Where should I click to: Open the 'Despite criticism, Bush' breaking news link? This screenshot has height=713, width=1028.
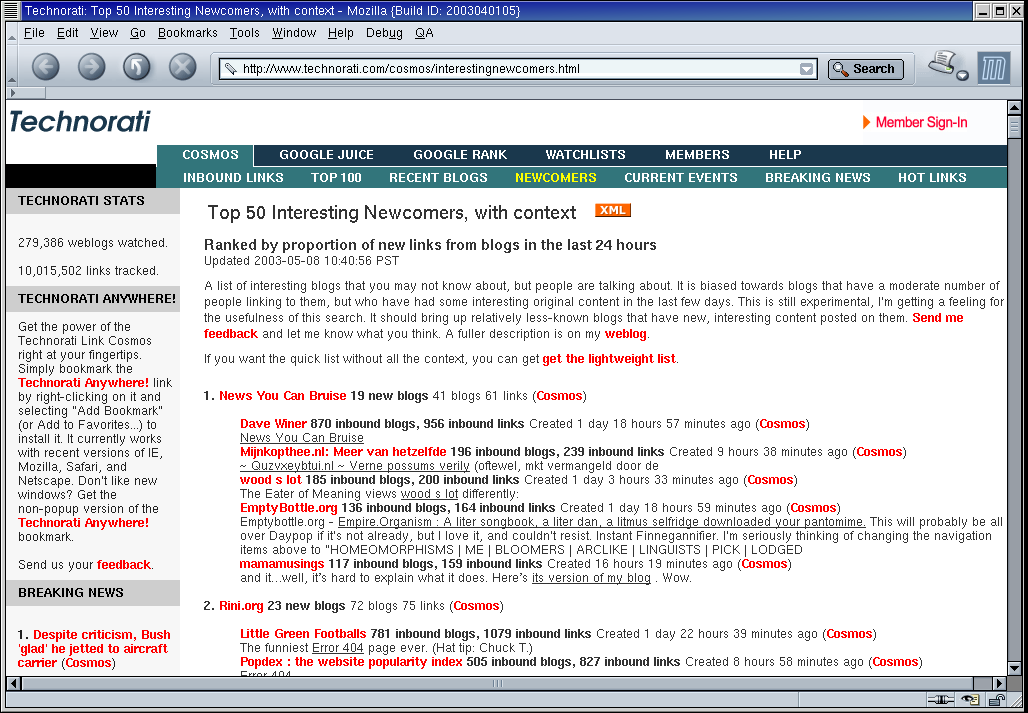94,649
